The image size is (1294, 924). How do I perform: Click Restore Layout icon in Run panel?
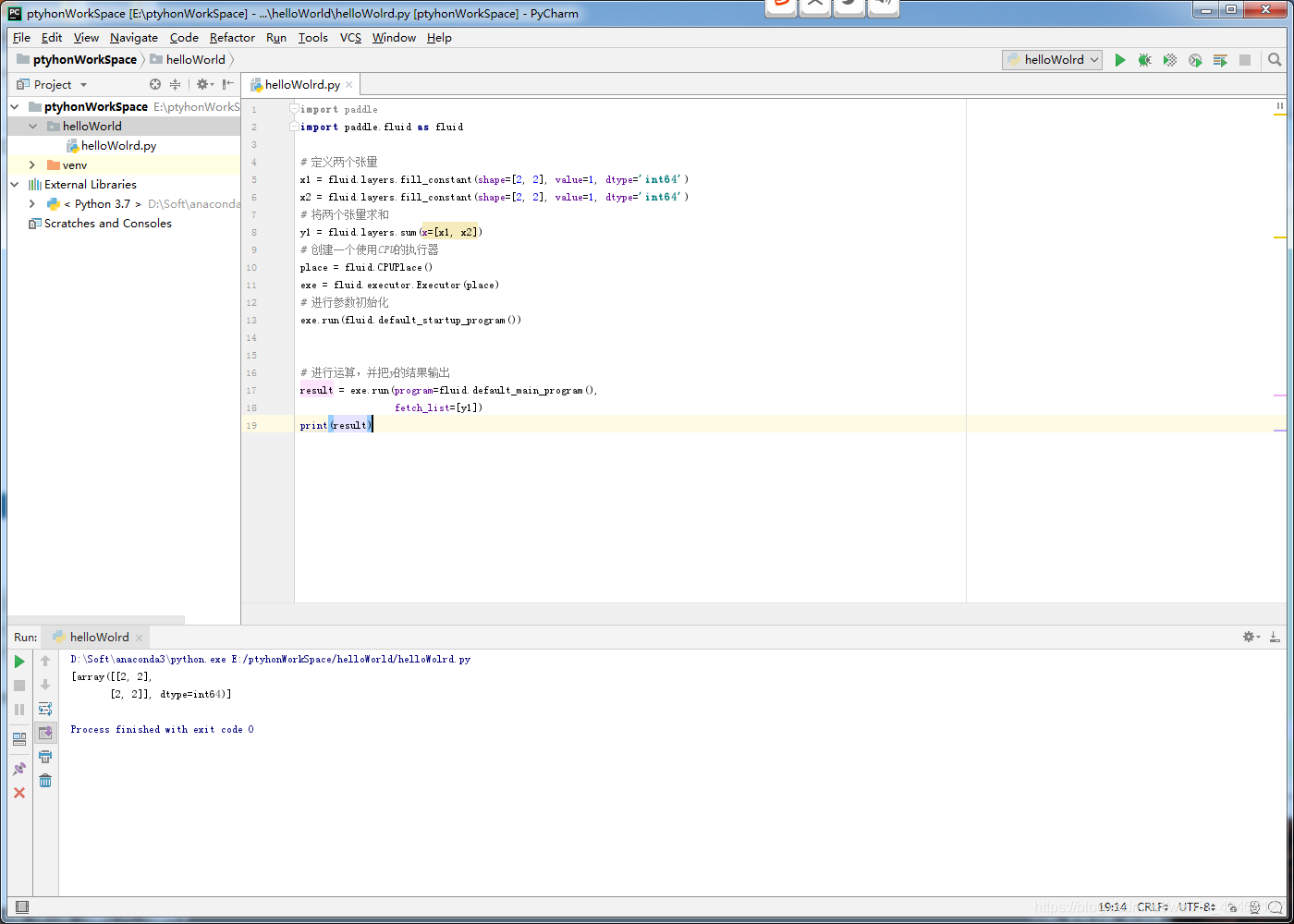point(19,738)
